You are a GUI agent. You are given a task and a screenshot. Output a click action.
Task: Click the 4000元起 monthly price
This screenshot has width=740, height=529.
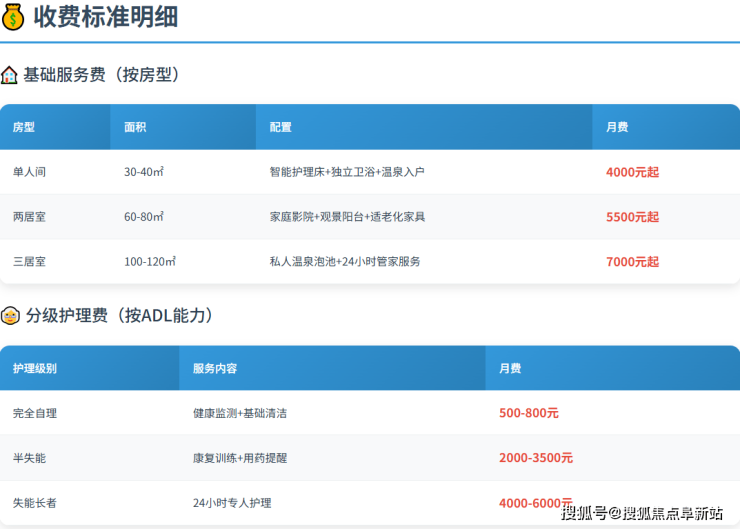pyautogui.click(x=632, y=172)
